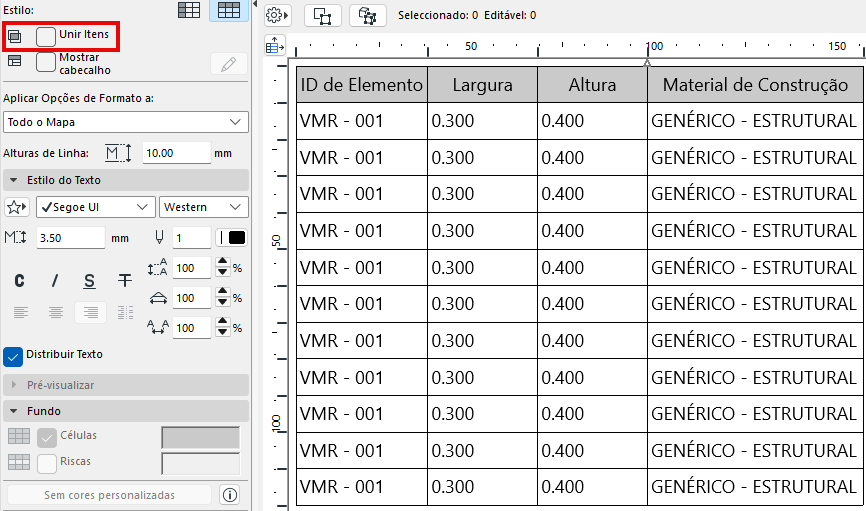Open the favorites star button in Estilo do Texto
Image resolution: width=866 pixels, height=511 pixels.
[x=16, y=207]
